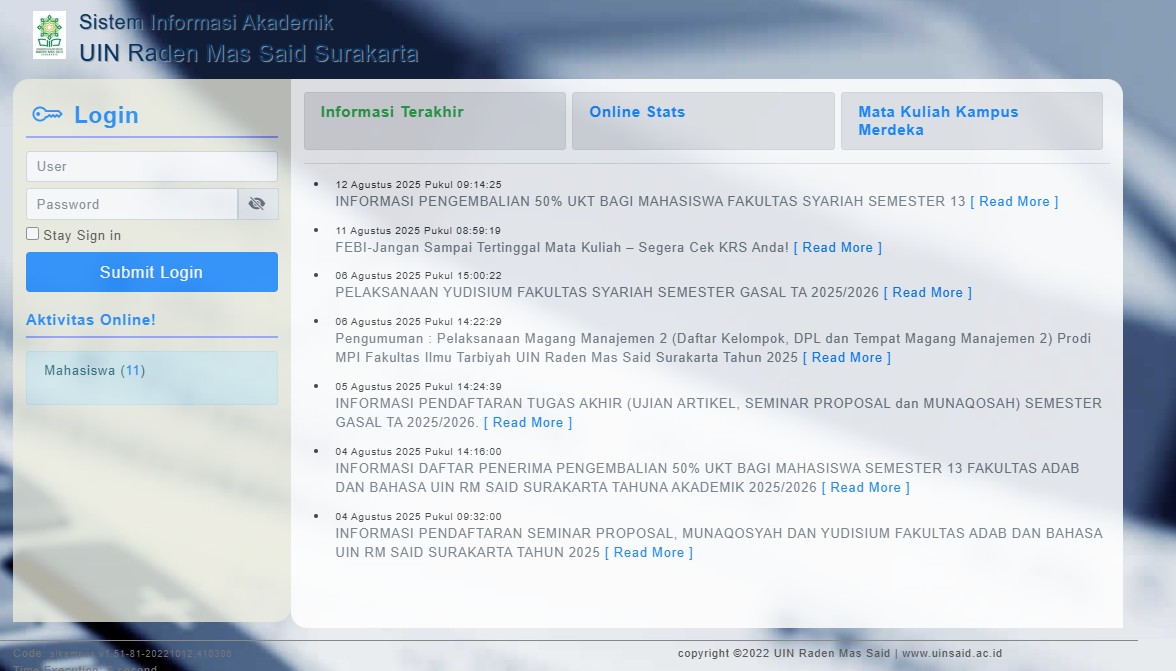The image size is (1176, 671).
Task: Focus the Password input field
Action: (x=131, y=204)
